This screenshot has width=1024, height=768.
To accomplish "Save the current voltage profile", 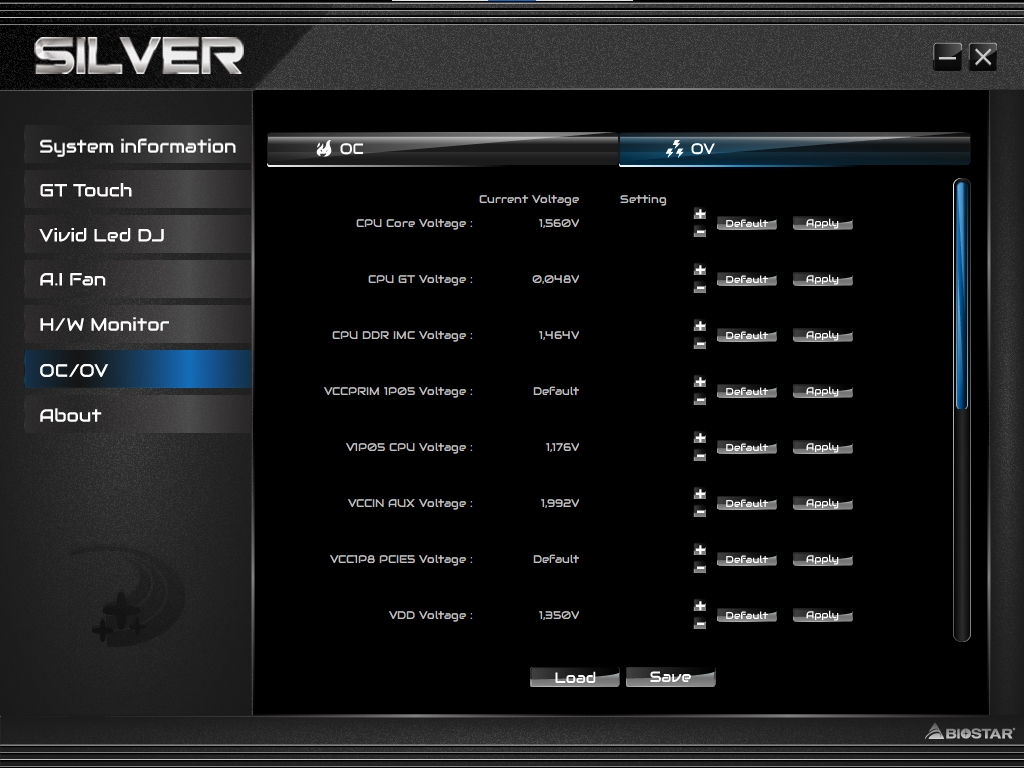I will 671,677.
